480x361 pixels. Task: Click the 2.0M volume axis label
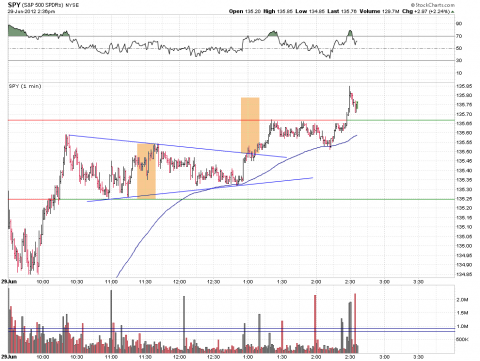[x=462, y=300]
